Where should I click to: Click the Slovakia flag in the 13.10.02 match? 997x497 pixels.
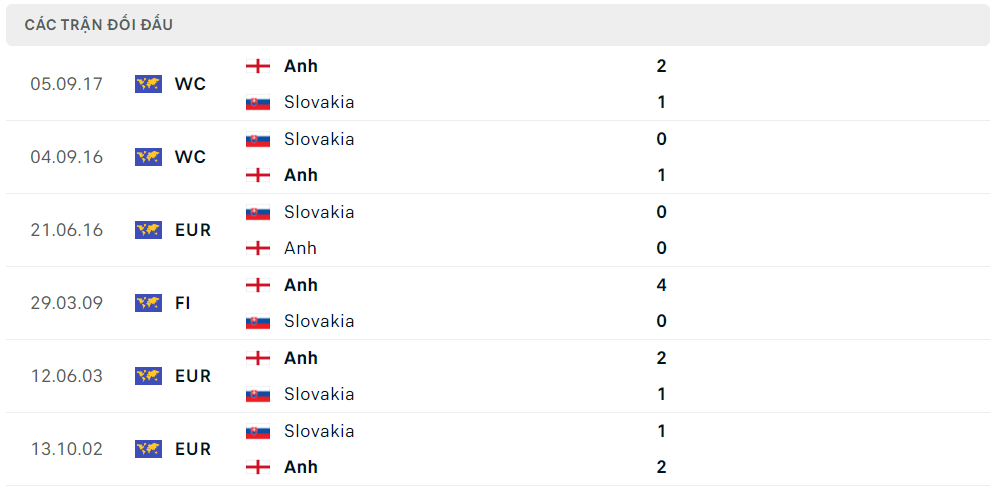(x=258, y=431)
